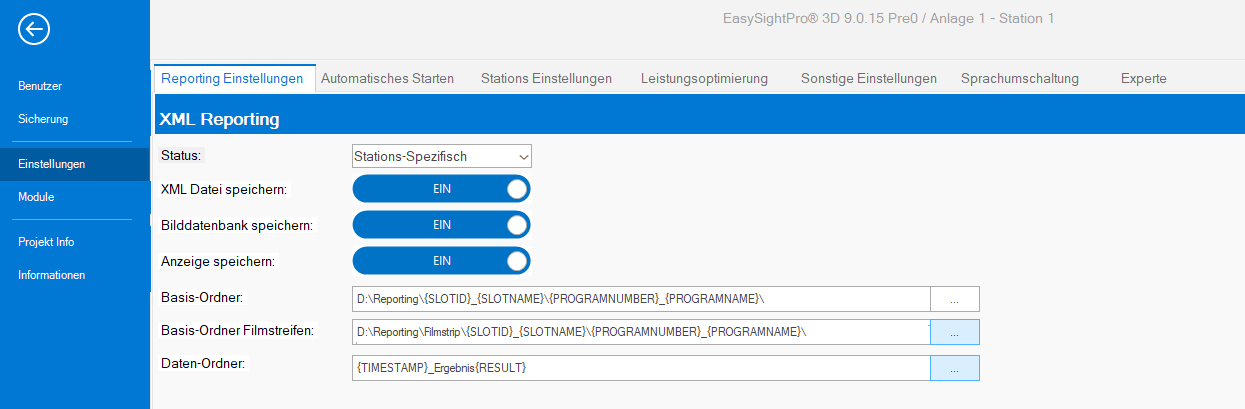Open the Status dropdown Stations-Spezifisch
Image resolution: width=1245 pixels, height=409 pixels.
coord(441,156)
